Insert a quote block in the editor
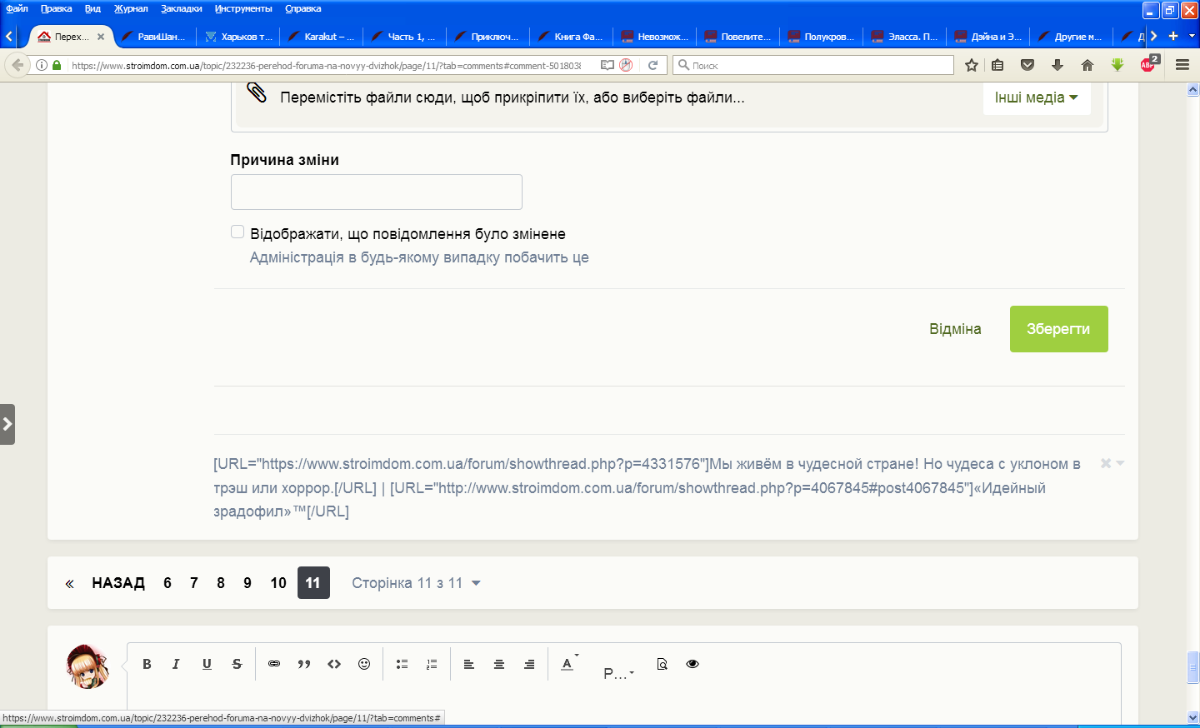 304,664
